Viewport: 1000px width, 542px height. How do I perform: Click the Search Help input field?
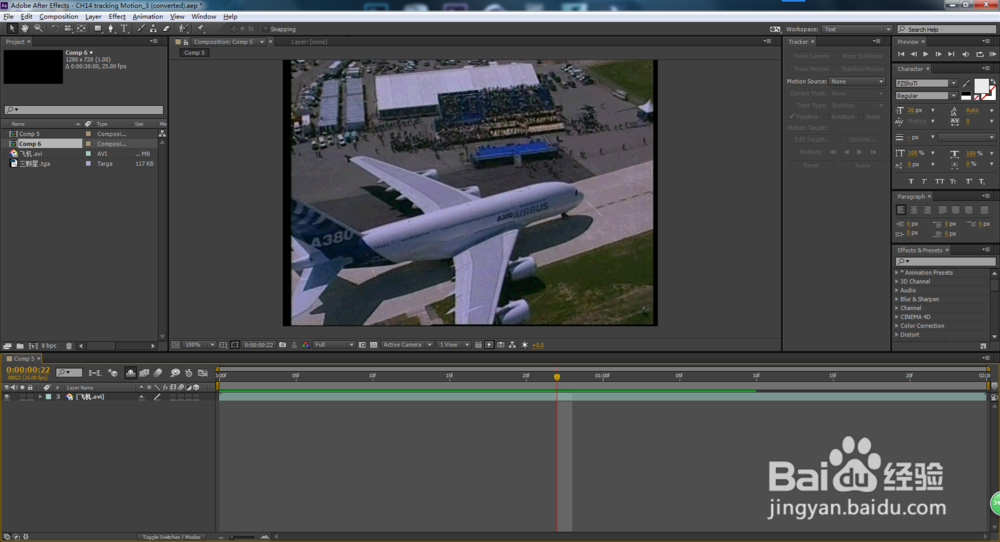[946, 29]
